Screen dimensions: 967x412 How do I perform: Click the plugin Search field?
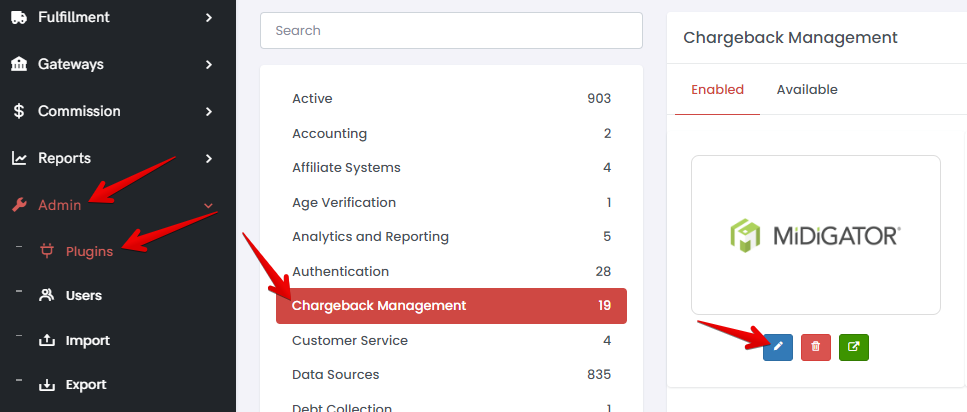click(451, 31)
